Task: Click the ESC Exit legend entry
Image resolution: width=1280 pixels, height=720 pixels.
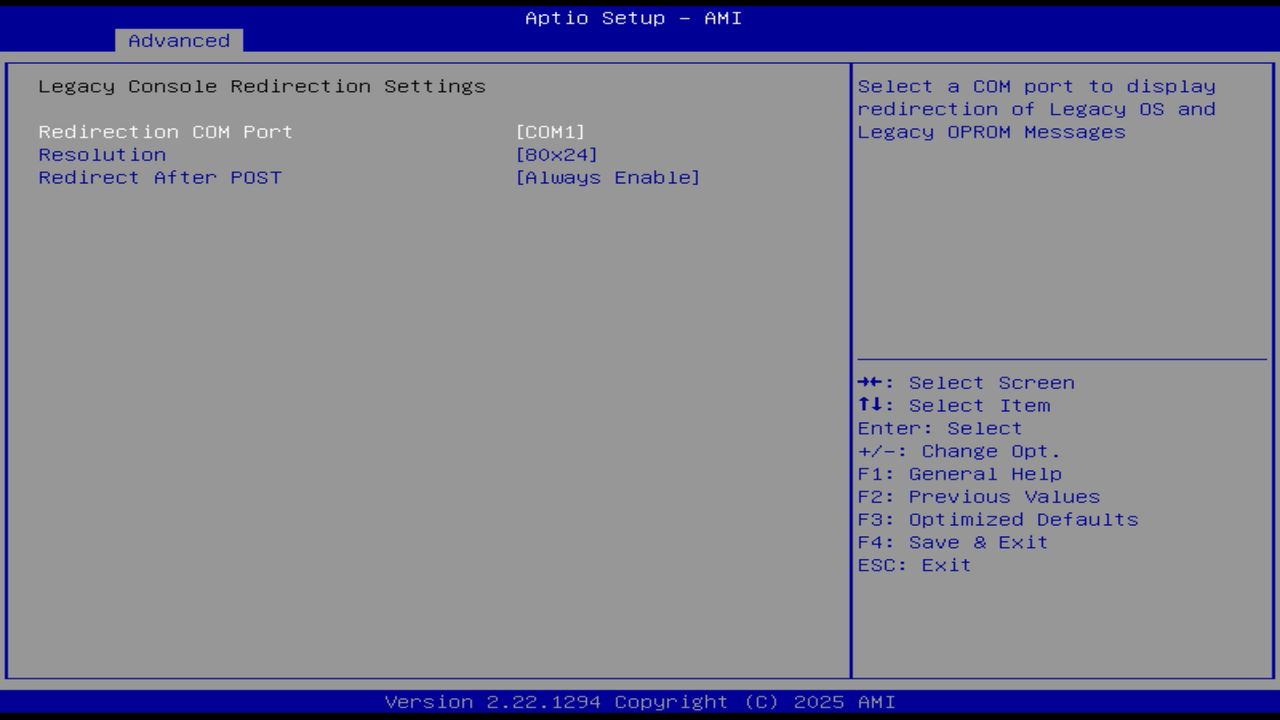Action: (915, 564)
